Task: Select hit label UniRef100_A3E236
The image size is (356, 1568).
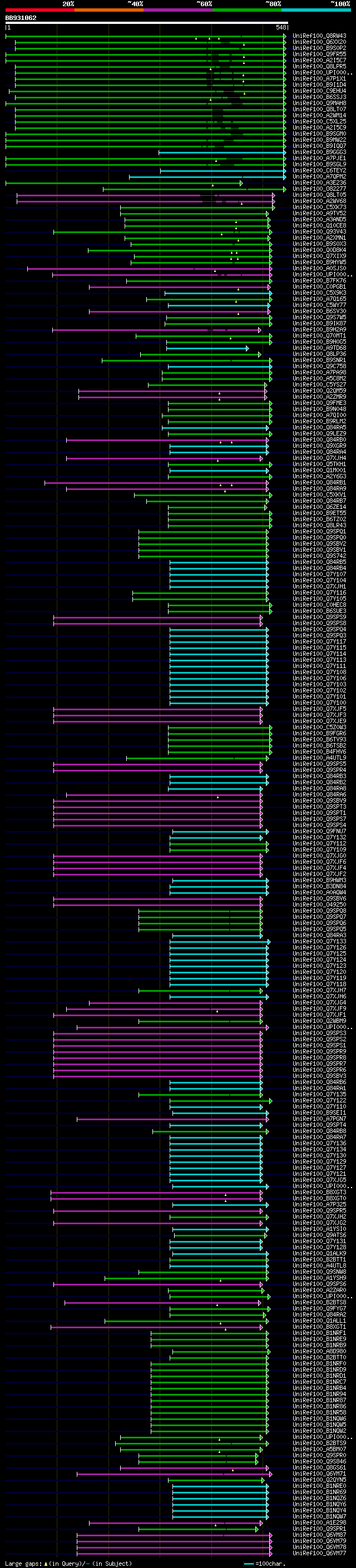Action: (x=319, y=182)
